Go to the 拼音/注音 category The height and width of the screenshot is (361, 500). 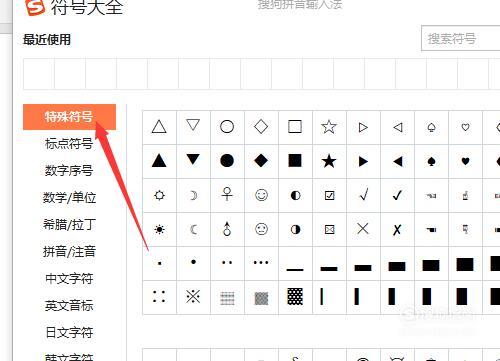point(69,252)
